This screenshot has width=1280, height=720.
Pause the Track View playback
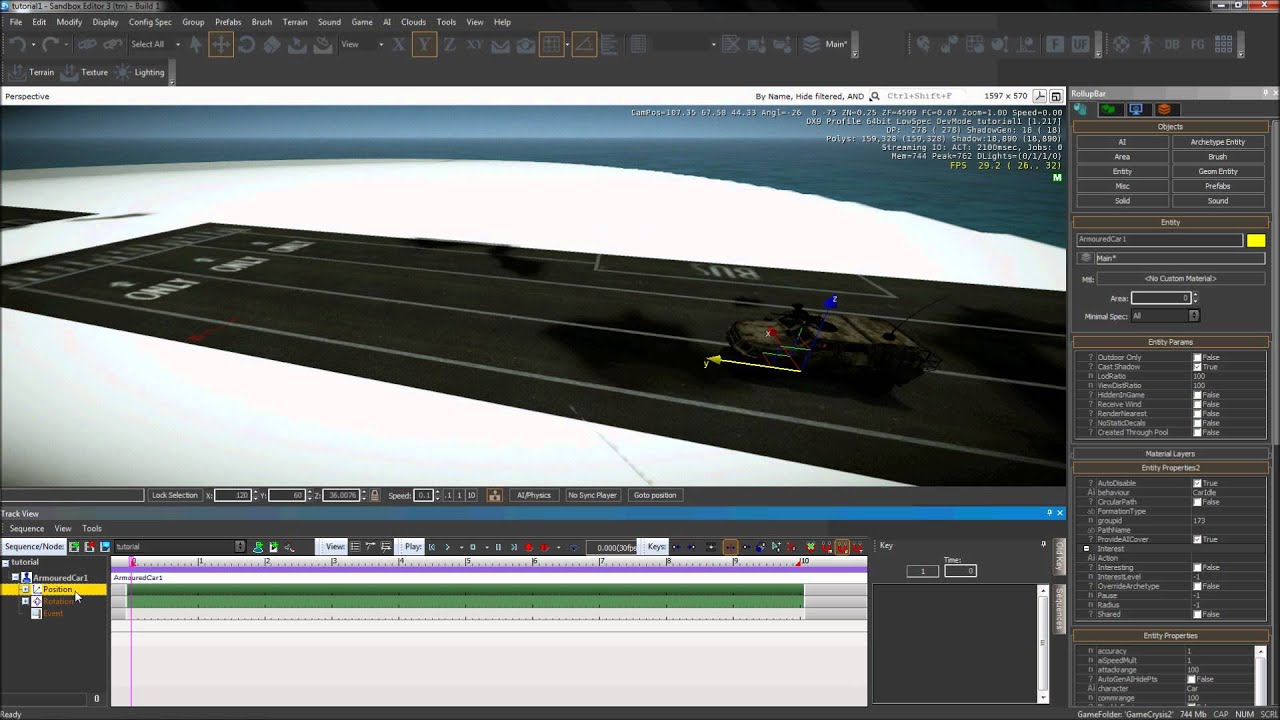click(498, 547)
